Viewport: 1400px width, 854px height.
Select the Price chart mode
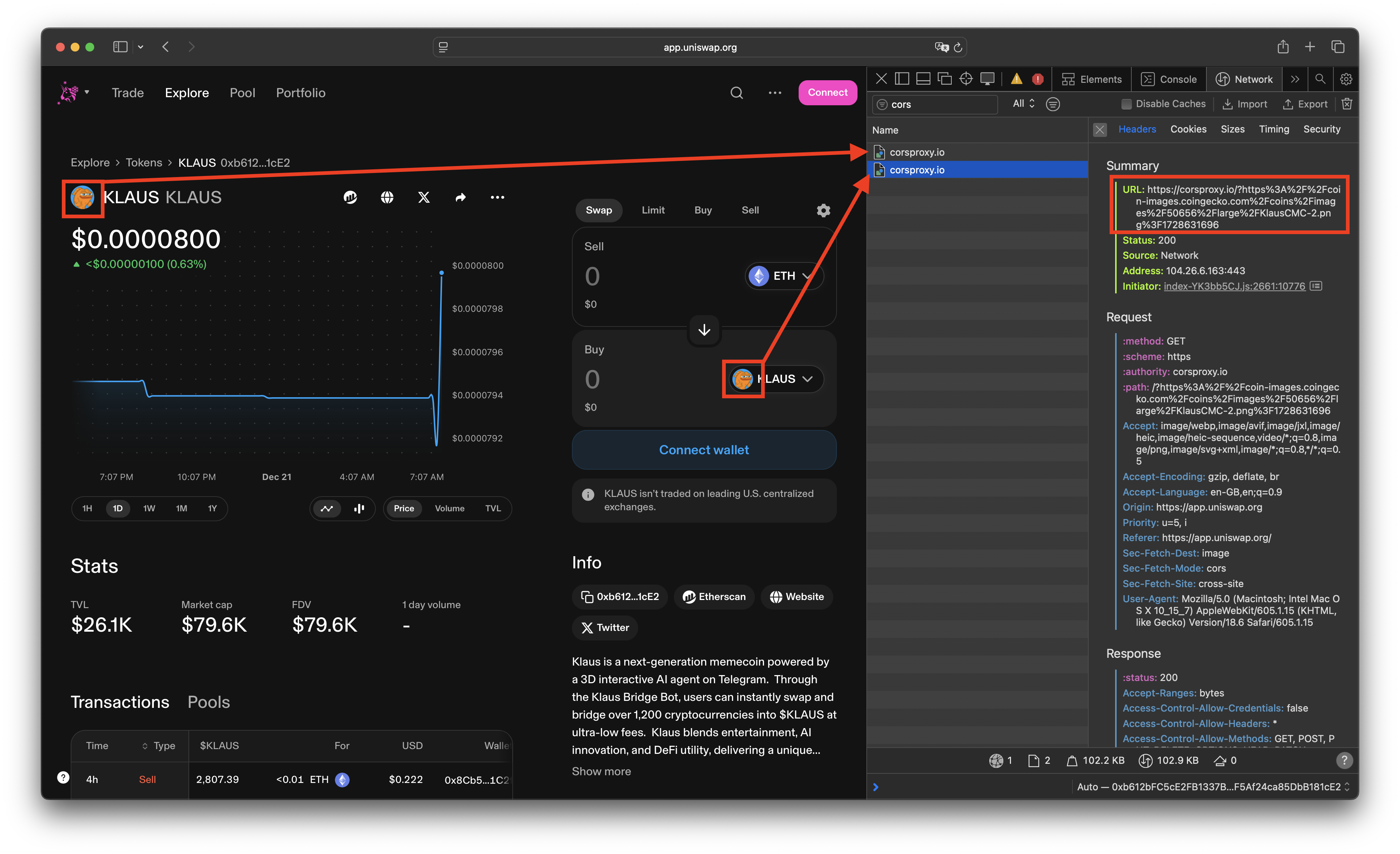click(403, 508)
